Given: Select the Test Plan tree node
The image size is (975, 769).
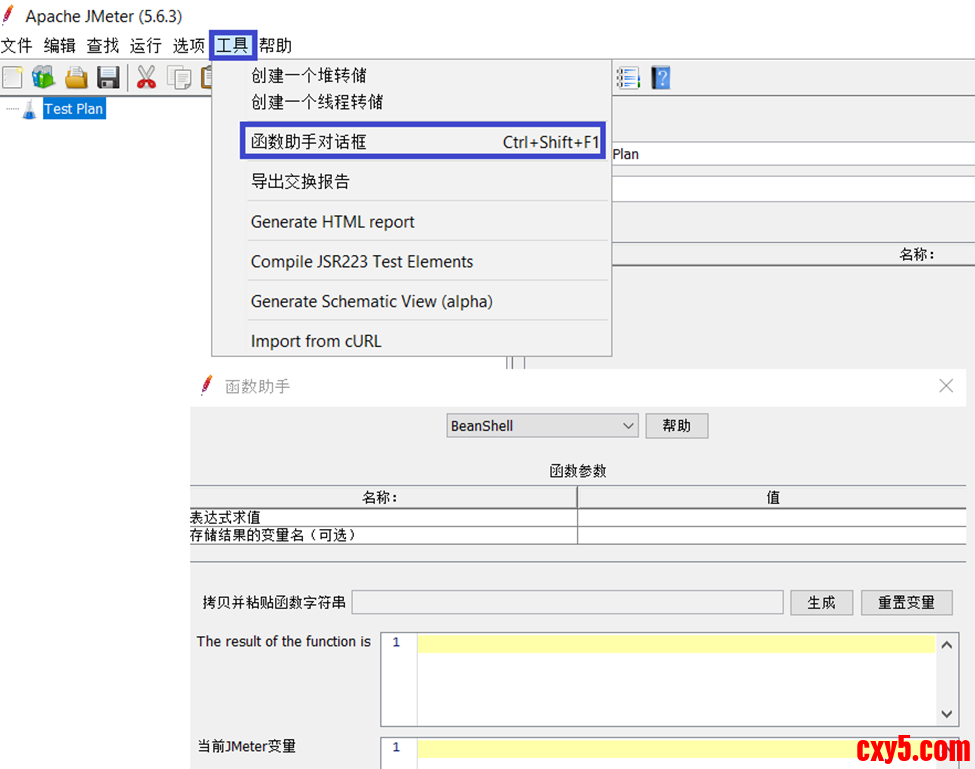Looking at the screenshot, I should 73,109.
